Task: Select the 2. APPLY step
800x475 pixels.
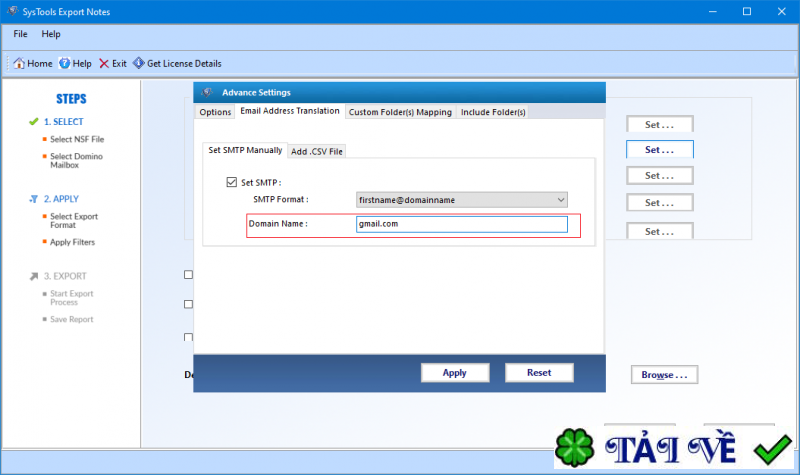Action: (x=61, y=199)
